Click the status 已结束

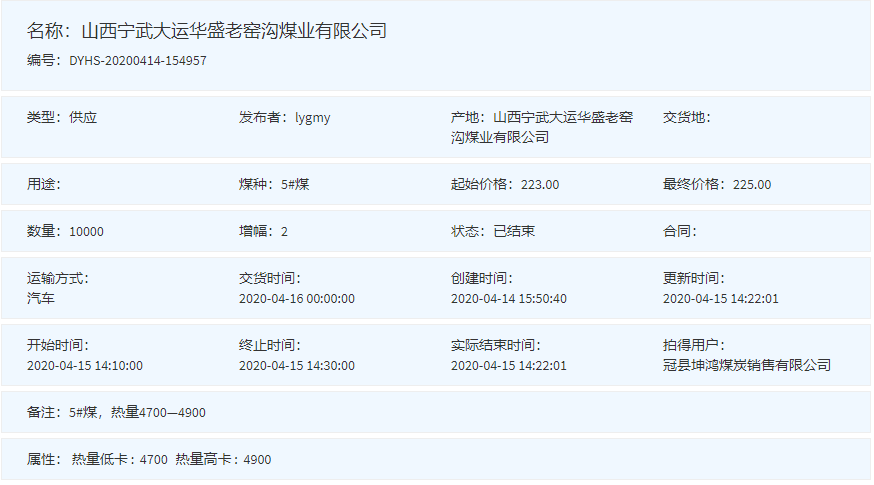(x=514, y=231)
